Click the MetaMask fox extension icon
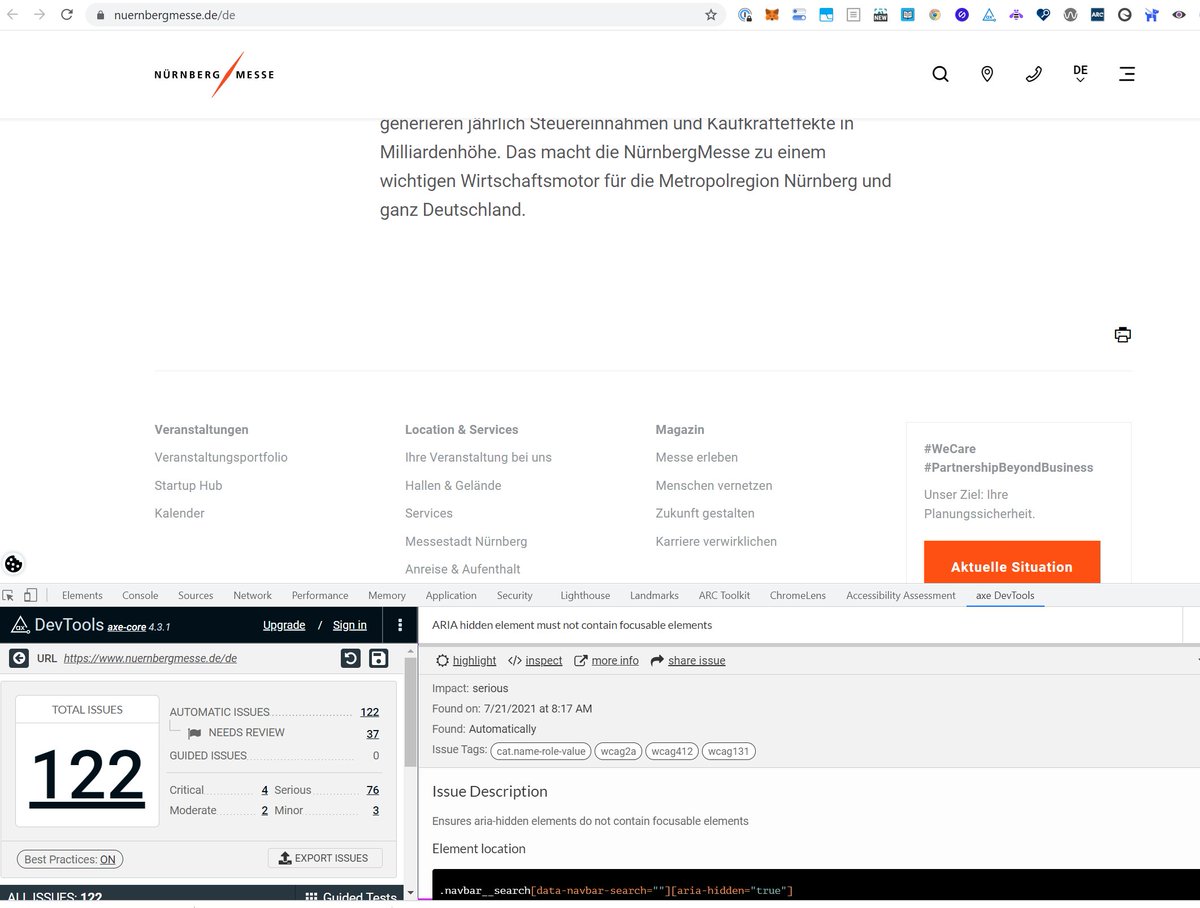This screenshot has width=1200, height=908. (x=772, y=15)
